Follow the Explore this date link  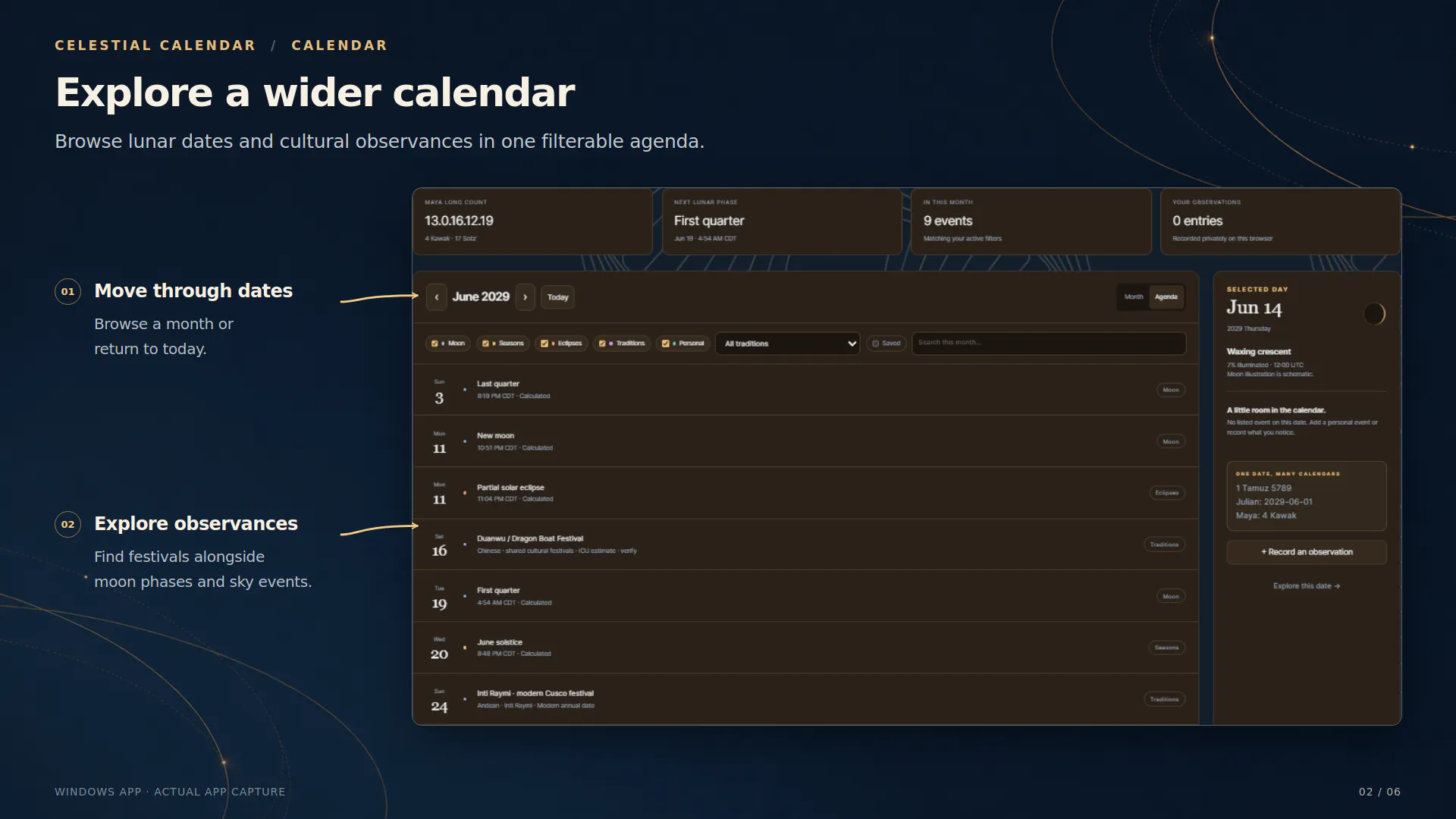coord(1307,586)
